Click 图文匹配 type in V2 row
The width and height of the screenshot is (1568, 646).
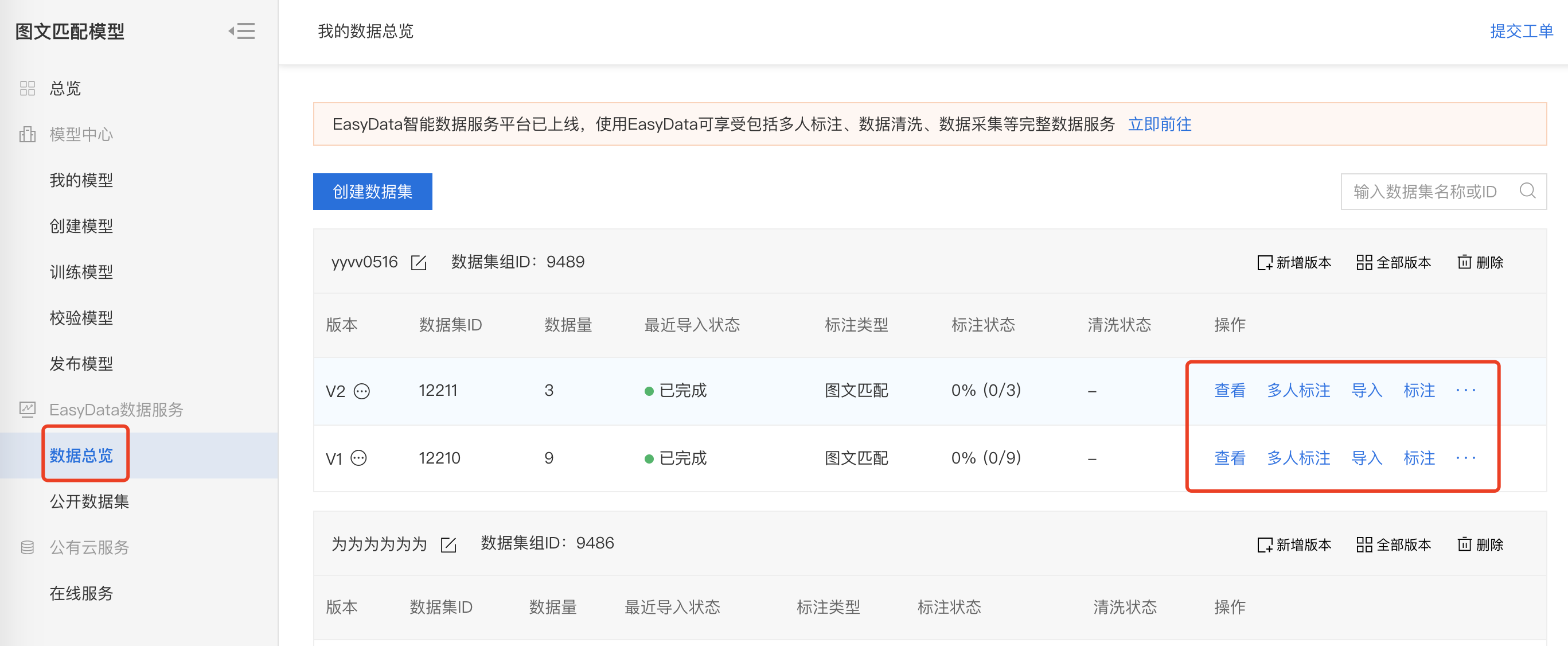pyautogui.click(x=856, y=390)
